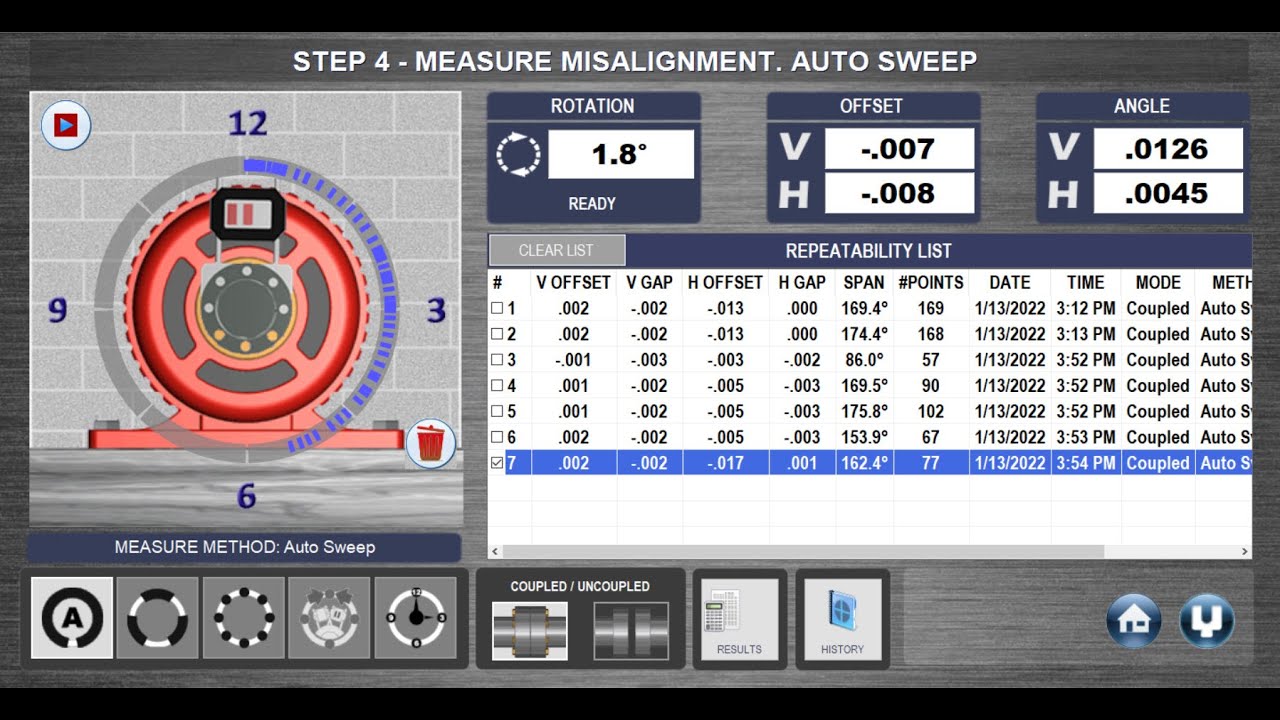This screenshot has width=1280, height=720.
Task: Click the V OFFSET column header
Action: (573, 283)
